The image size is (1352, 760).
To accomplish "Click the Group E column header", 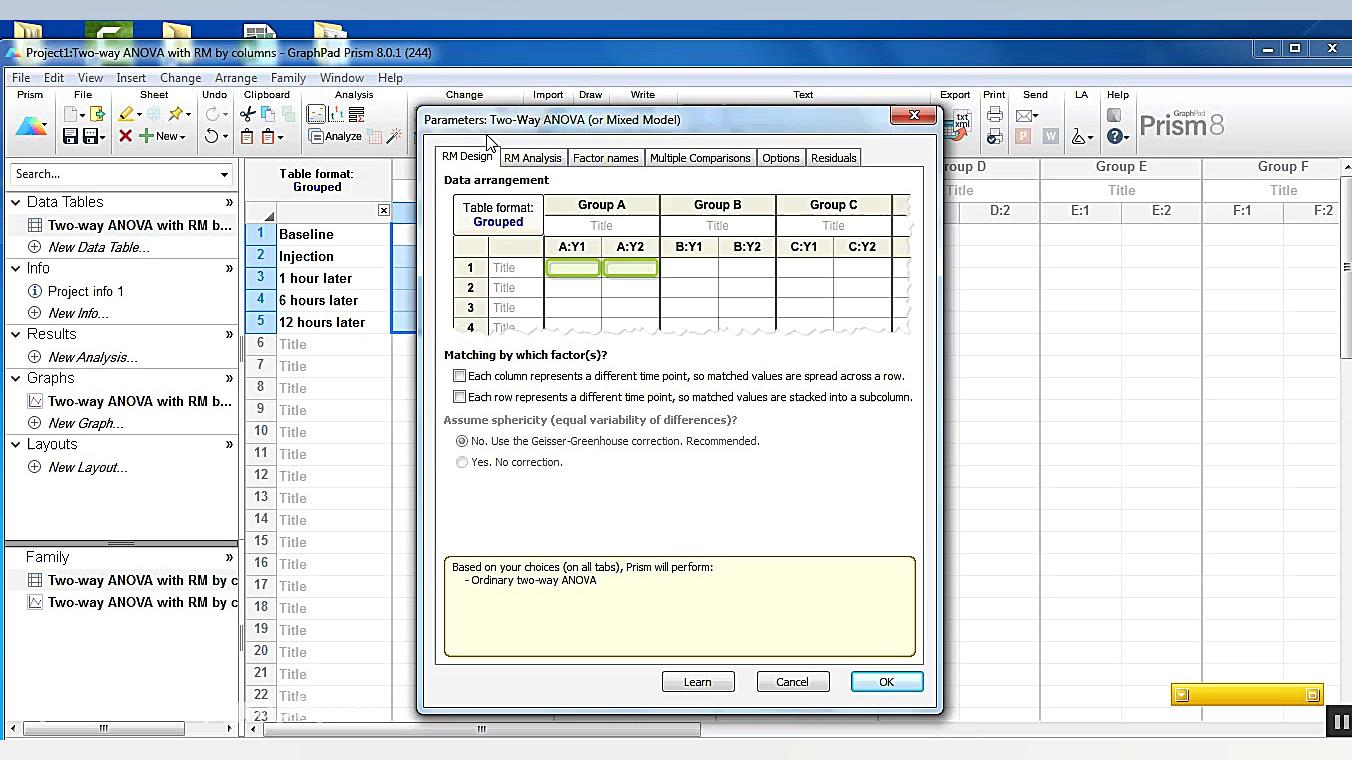I will pyautogui.click(x=1121, y=167).
